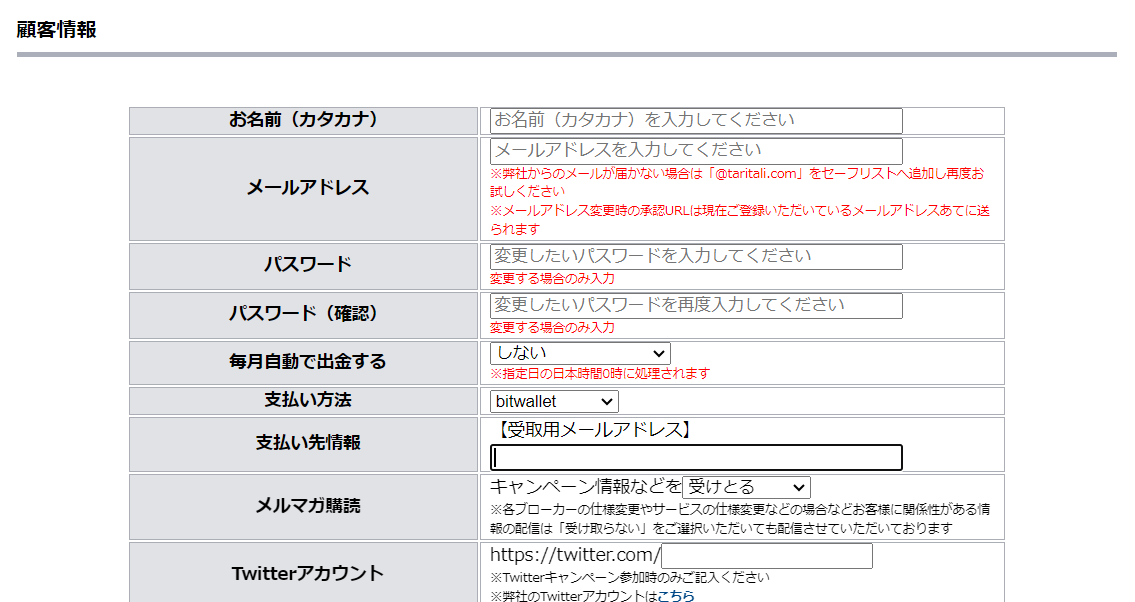The height and width of the screenshot is (602, 1135).
Task: Click the new password input field
Action: click(x=695, y=257)
